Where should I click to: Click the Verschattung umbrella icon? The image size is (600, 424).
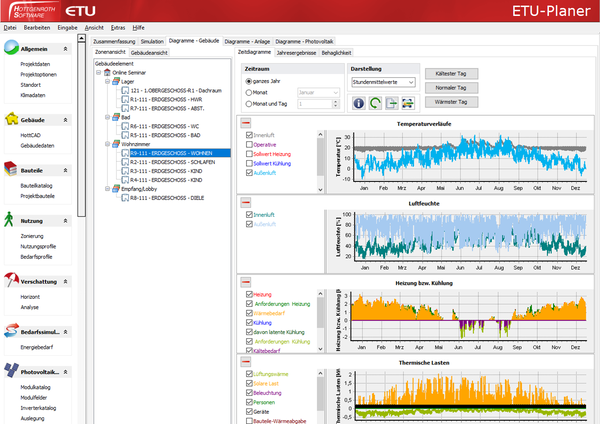tap(11, 280)
